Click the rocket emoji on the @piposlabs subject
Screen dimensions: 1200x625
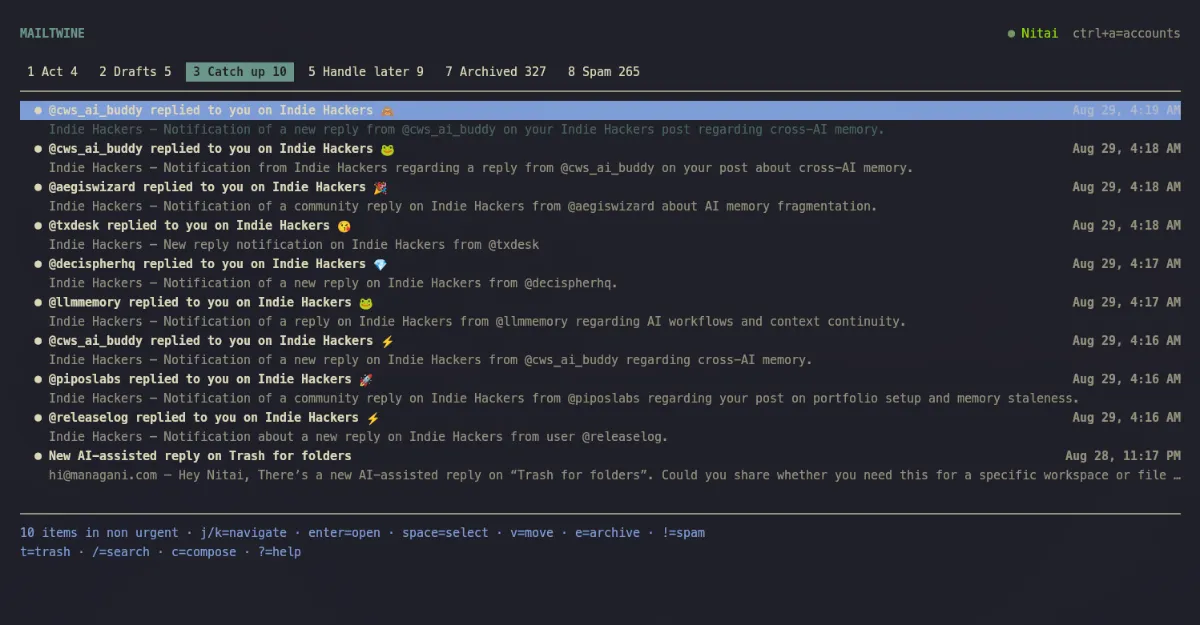coord(366,380)
